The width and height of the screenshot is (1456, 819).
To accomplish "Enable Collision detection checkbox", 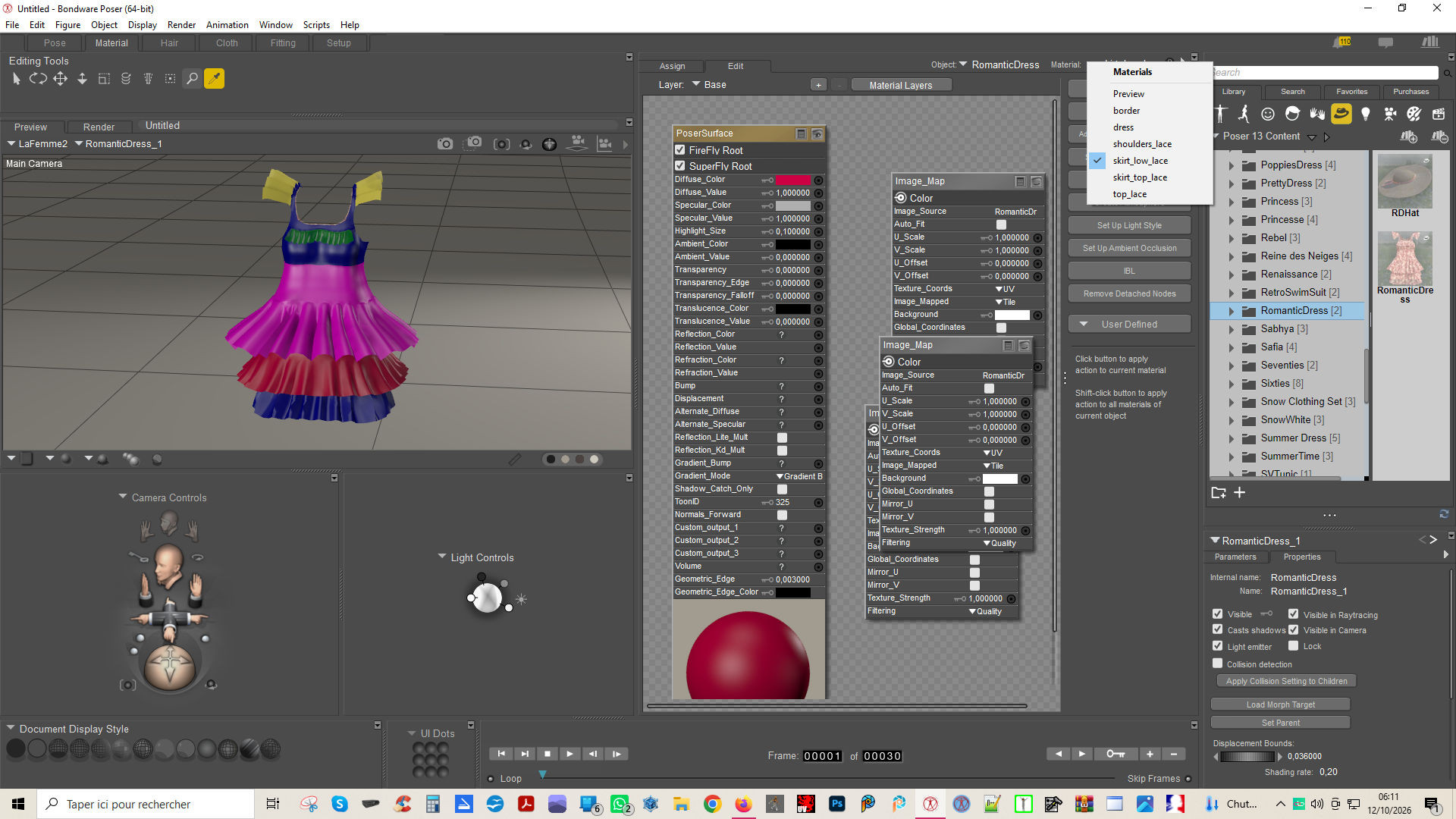I will tap(1217, 664).
